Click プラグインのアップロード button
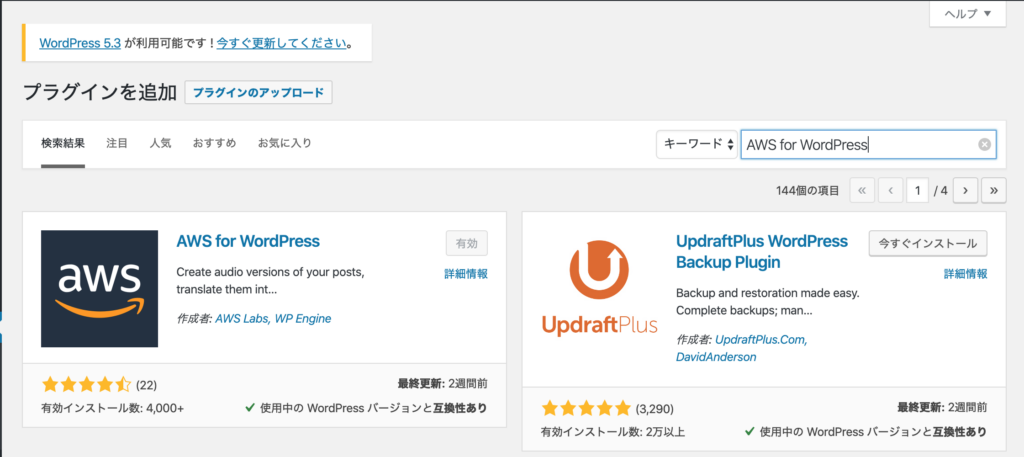This screenshot has height=457, width=1024. [259, 92]
